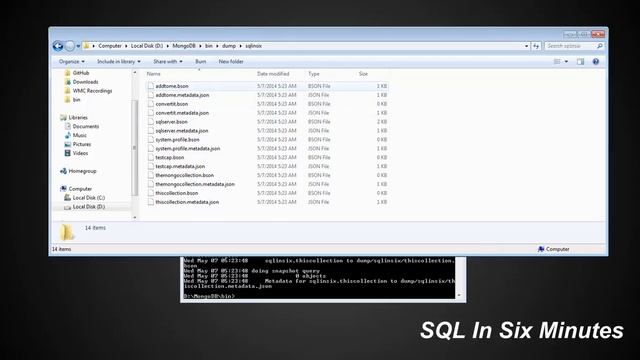The image size is (640, 360).
Task: Open Include in library menu
Action: (118, 62)
